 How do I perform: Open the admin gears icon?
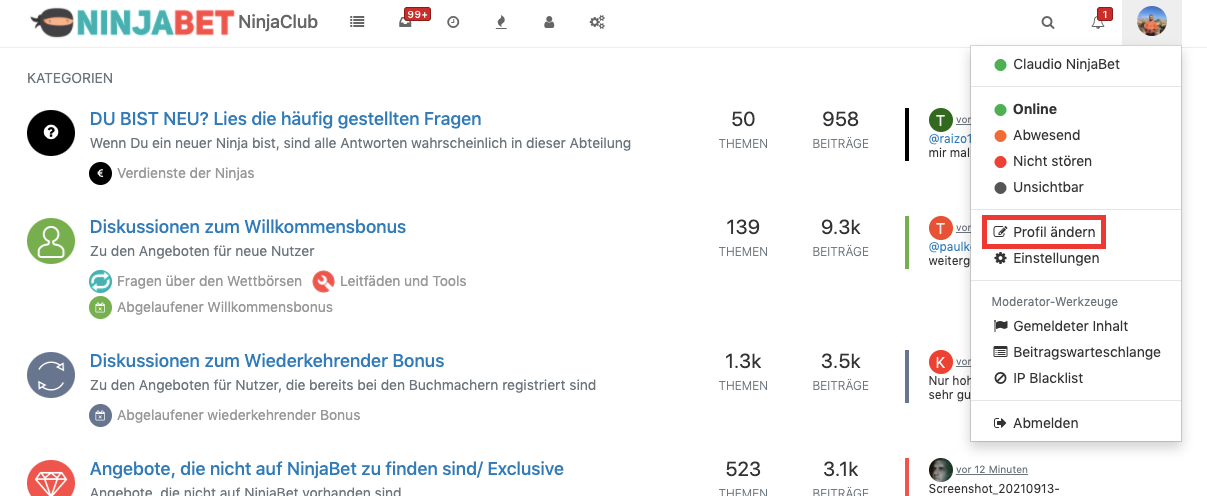[597, 22]
